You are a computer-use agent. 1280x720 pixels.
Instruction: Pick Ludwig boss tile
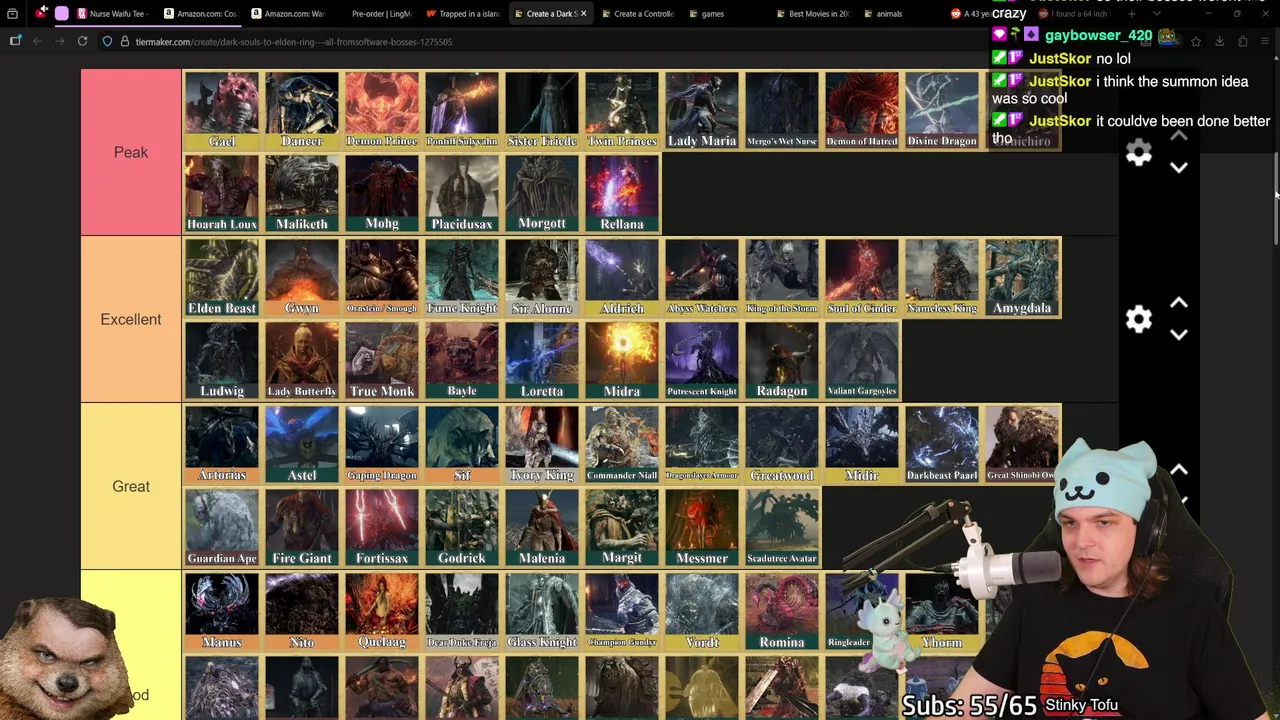[222, 360]
